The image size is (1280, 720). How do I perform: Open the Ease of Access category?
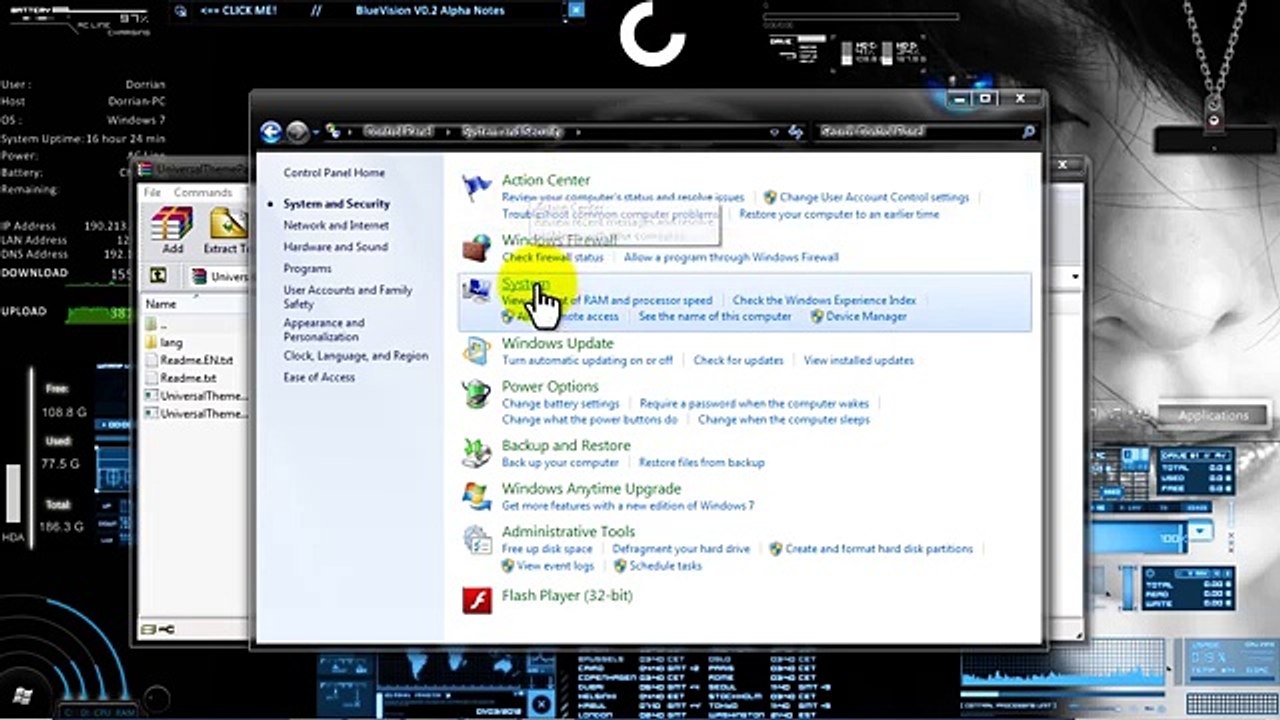pos(319,378)
